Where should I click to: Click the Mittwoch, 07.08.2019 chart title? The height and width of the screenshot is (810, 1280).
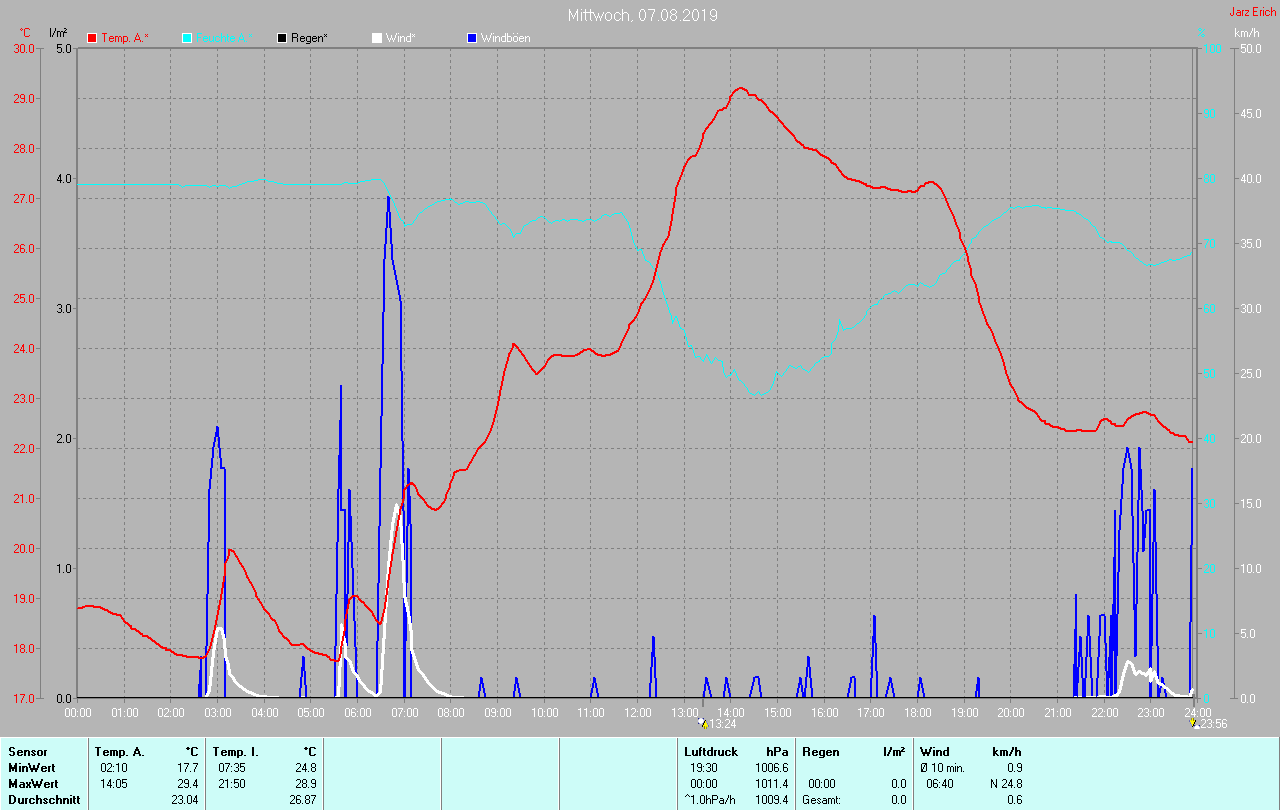pos(642,15)
